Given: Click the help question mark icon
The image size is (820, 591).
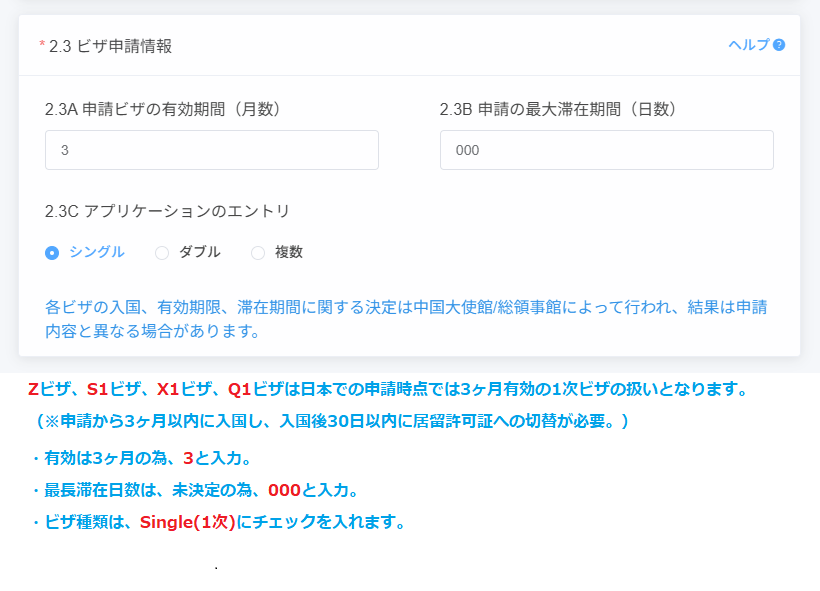Looking at the screenshot, I should (x=779, y=45).
